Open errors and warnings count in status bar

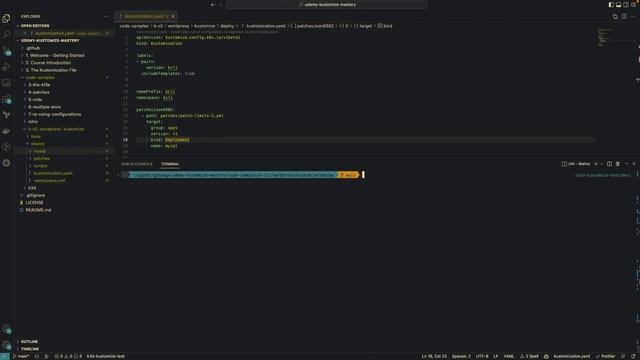(68, 356)
